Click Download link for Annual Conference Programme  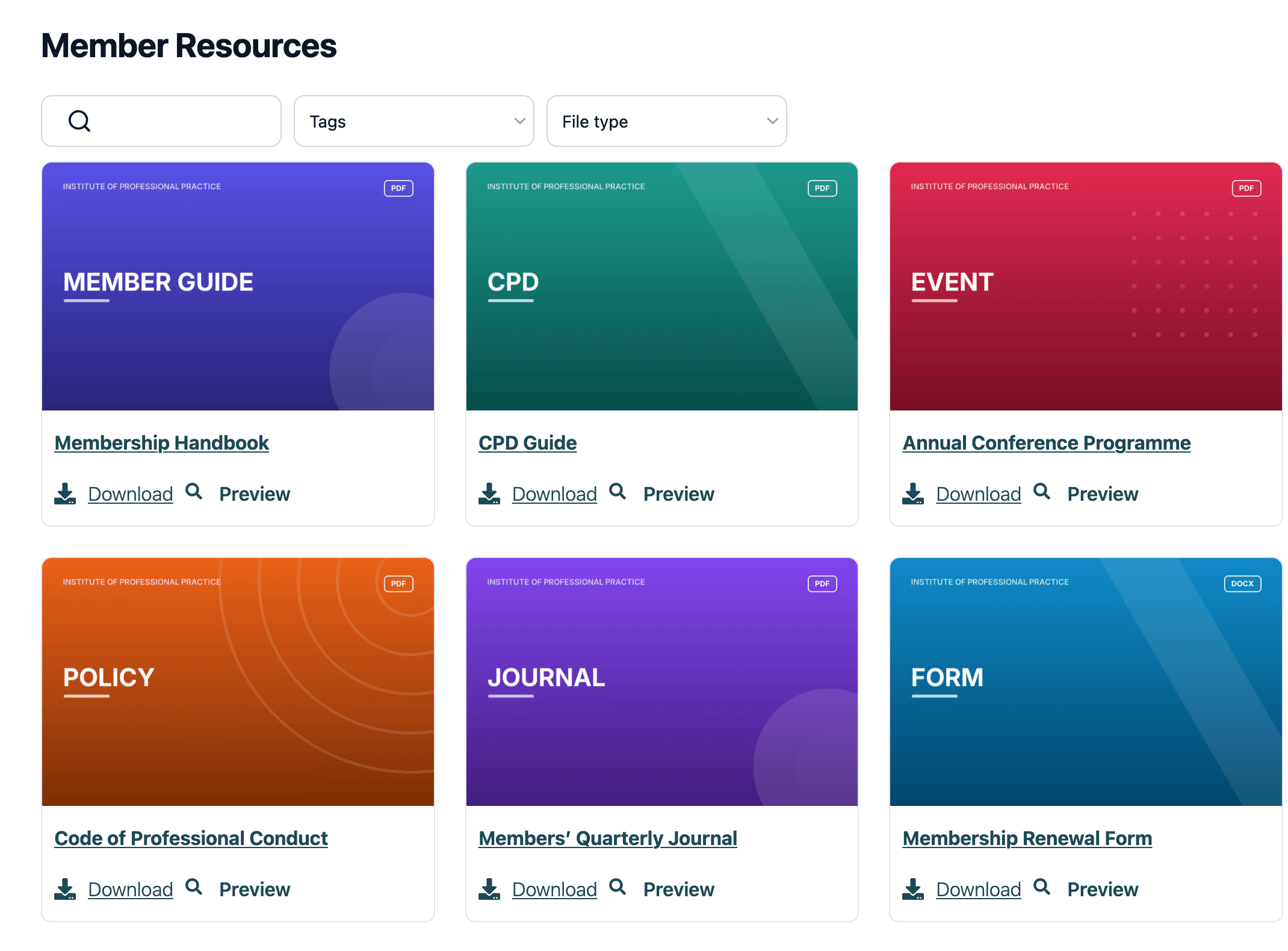coord(979,494)
